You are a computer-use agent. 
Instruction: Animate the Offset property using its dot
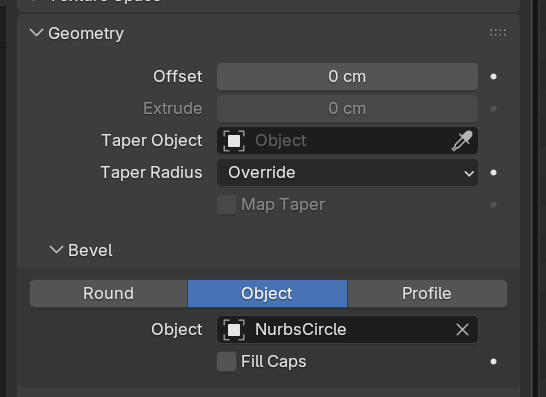pos(493,77)
